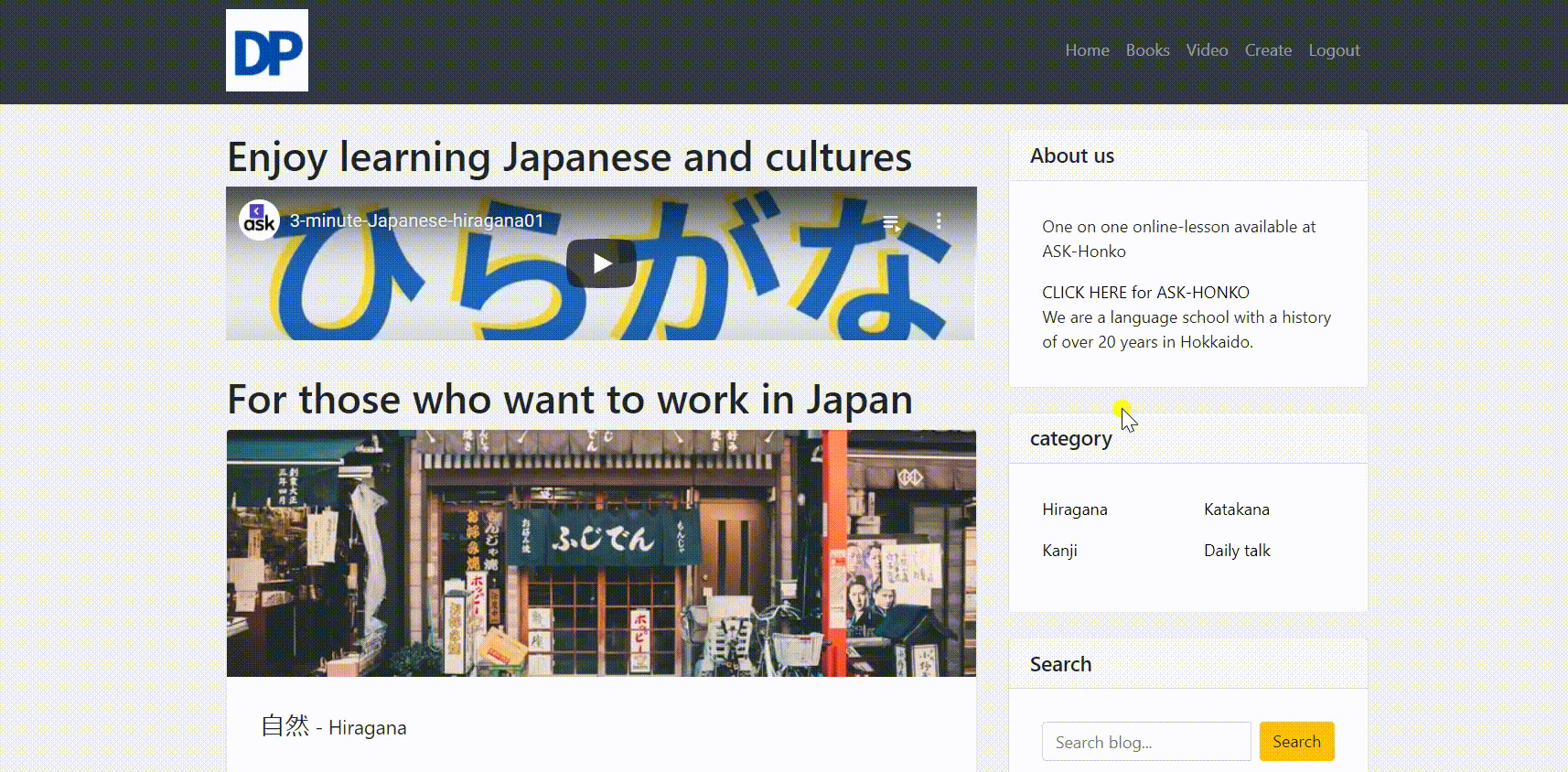This screenshot has height=772, width=1568.
Task: Open the Japanese storefront post image
Action: [601, 553]
